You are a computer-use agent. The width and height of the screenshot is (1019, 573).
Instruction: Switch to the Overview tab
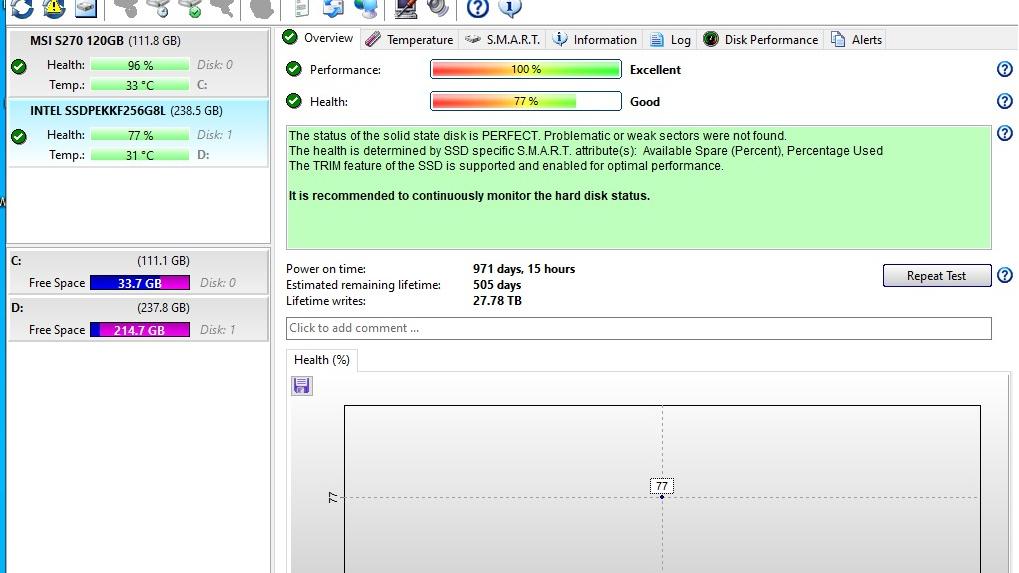click(318, 38)
